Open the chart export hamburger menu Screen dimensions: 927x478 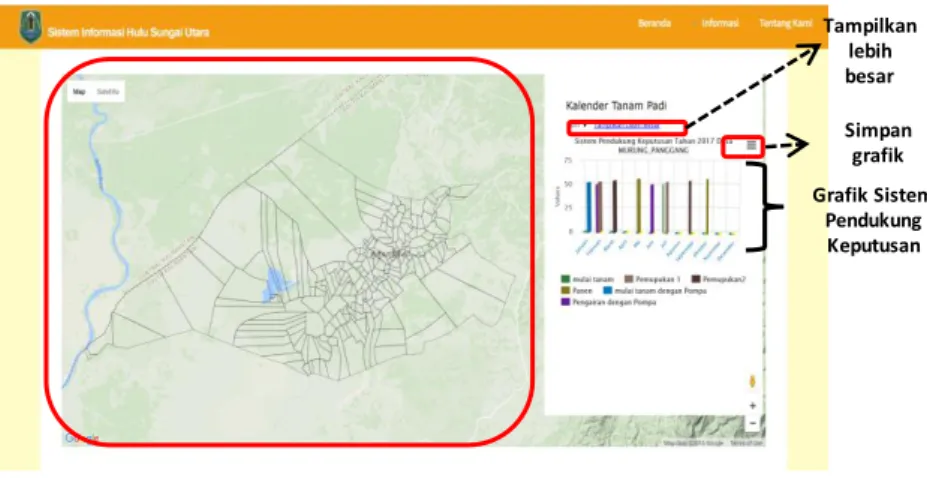pyautogui.click(x=751, y=145)
